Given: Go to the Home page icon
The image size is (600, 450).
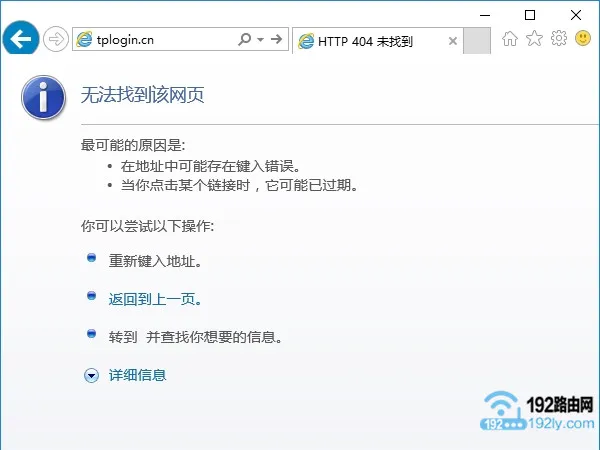Looking at the screenshot, I should coord(510,39).
